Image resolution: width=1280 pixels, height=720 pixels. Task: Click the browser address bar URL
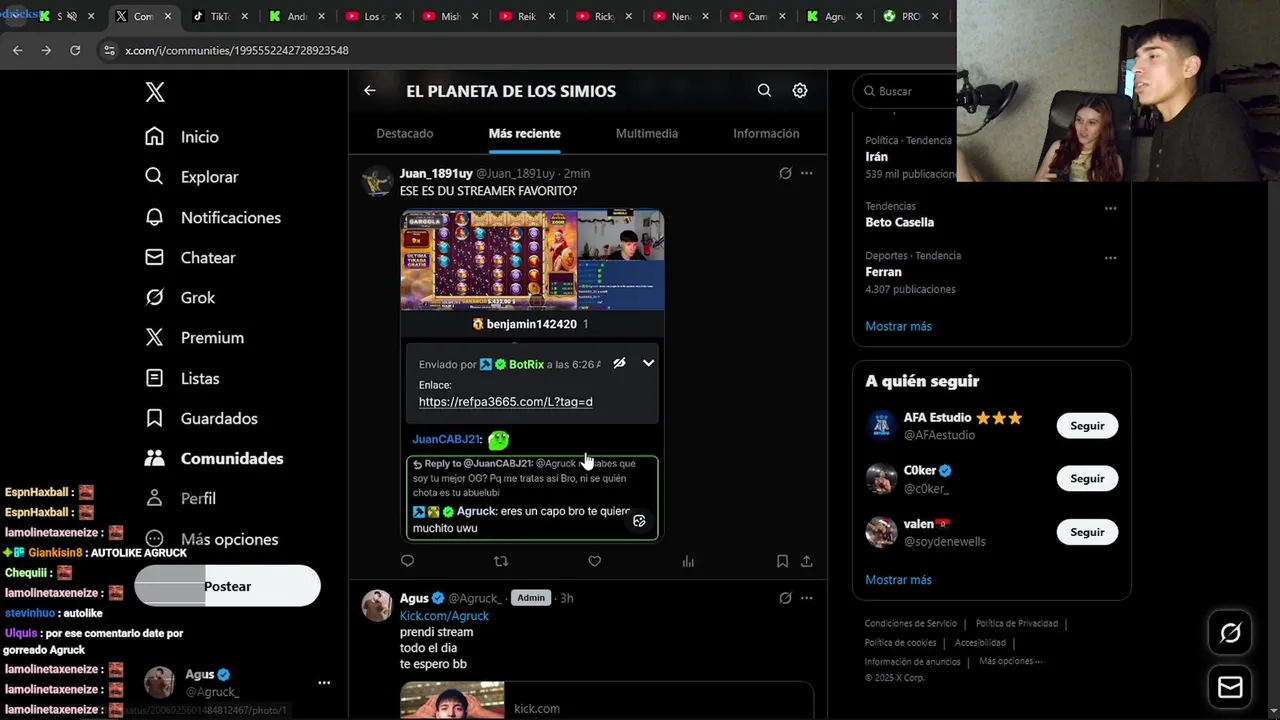click(x=237, y=50)
